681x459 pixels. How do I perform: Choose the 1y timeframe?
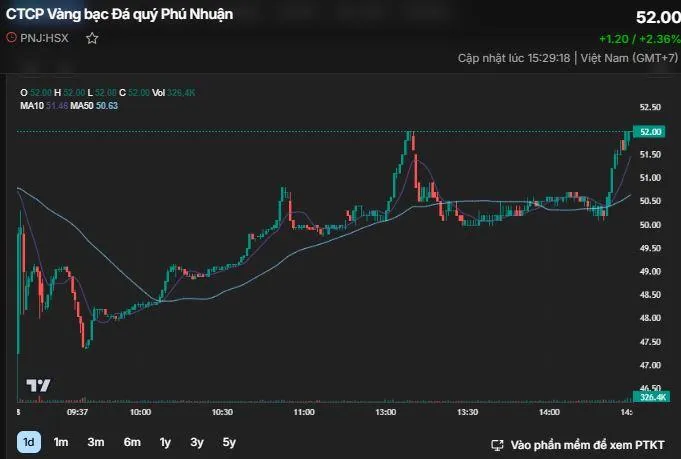[x=165, y=442]
